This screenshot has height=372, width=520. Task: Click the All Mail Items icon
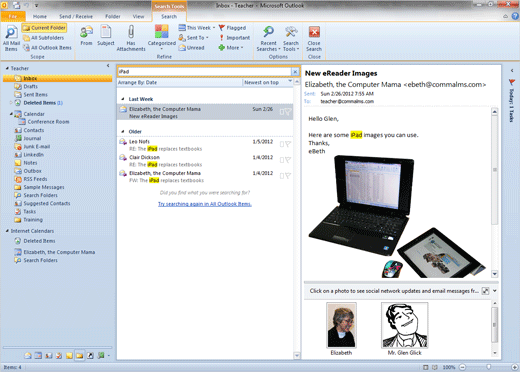coord(11,33)
